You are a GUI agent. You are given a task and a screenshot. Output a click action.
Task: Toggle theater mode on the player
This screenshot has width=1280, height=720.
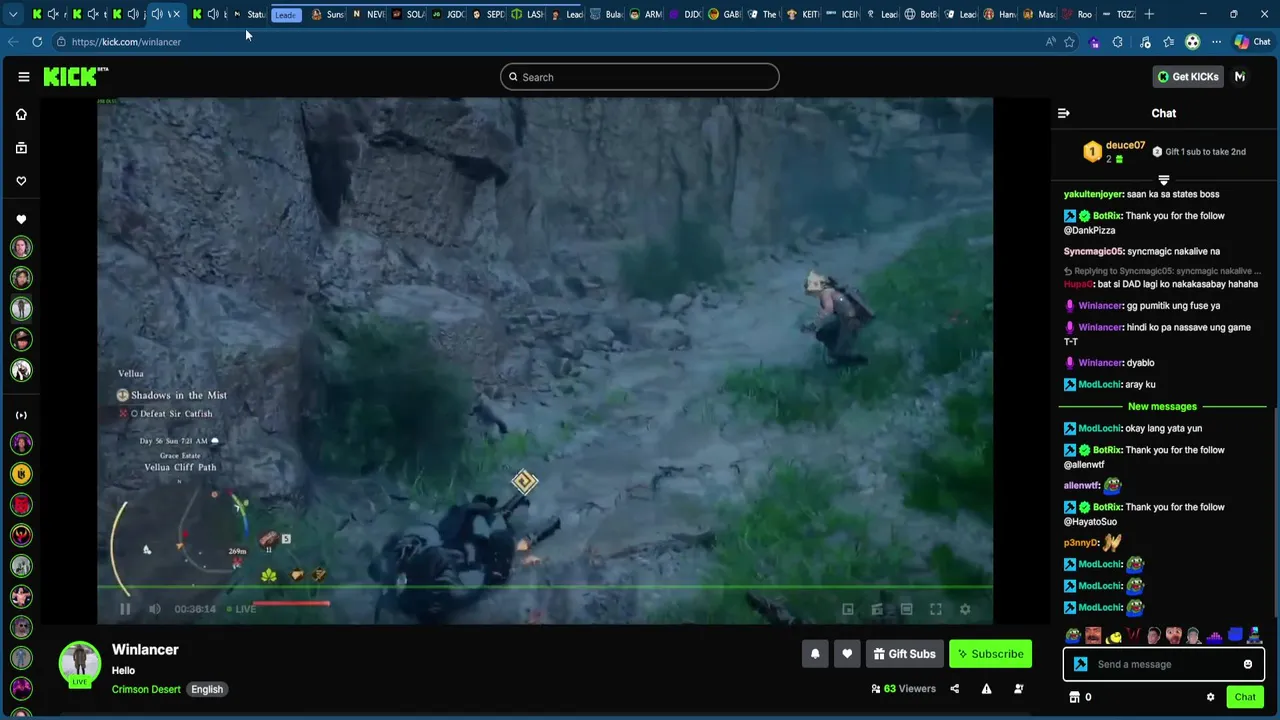click(906, 609)
